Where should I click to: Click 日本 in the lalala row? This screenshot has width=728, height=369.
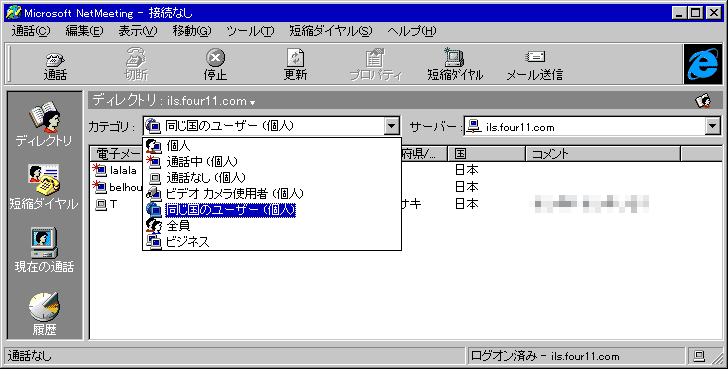466,170
